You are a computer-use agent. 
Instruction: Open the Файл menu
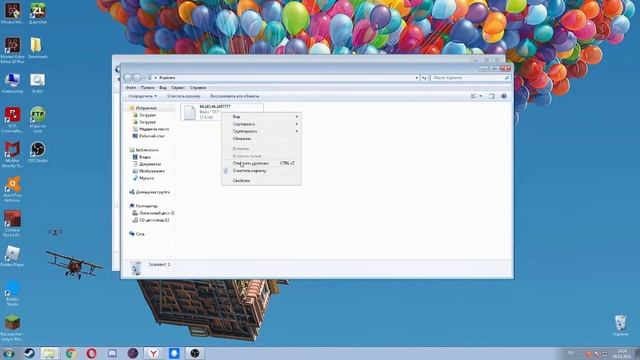(x=131, y=88)
